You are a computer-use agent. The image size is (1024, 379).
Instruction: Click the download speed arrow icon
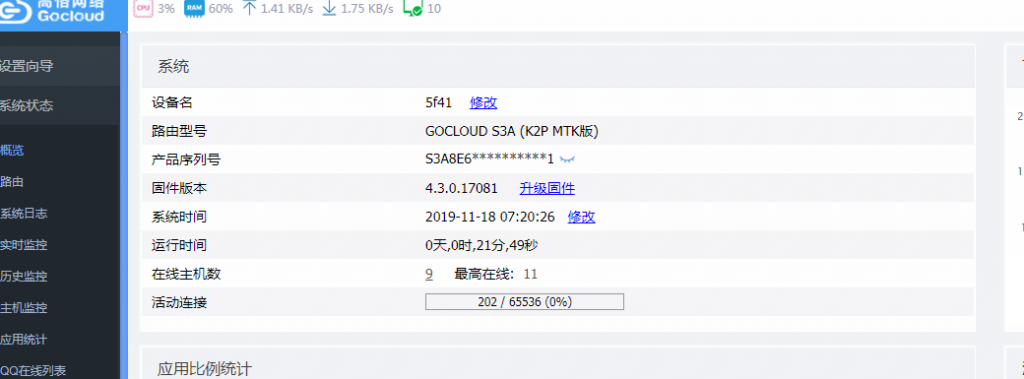tap(330, 8)
